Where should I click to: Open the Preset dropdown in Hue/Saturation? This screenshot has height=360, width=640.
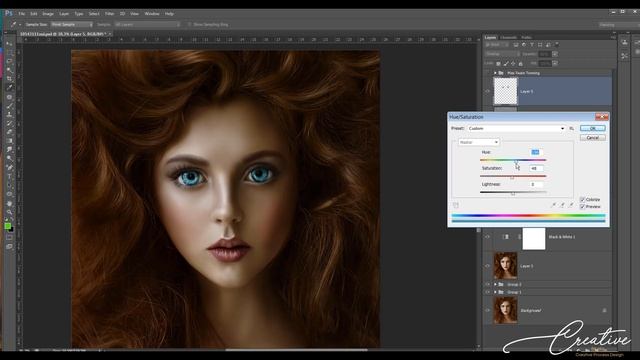(516, 128)
